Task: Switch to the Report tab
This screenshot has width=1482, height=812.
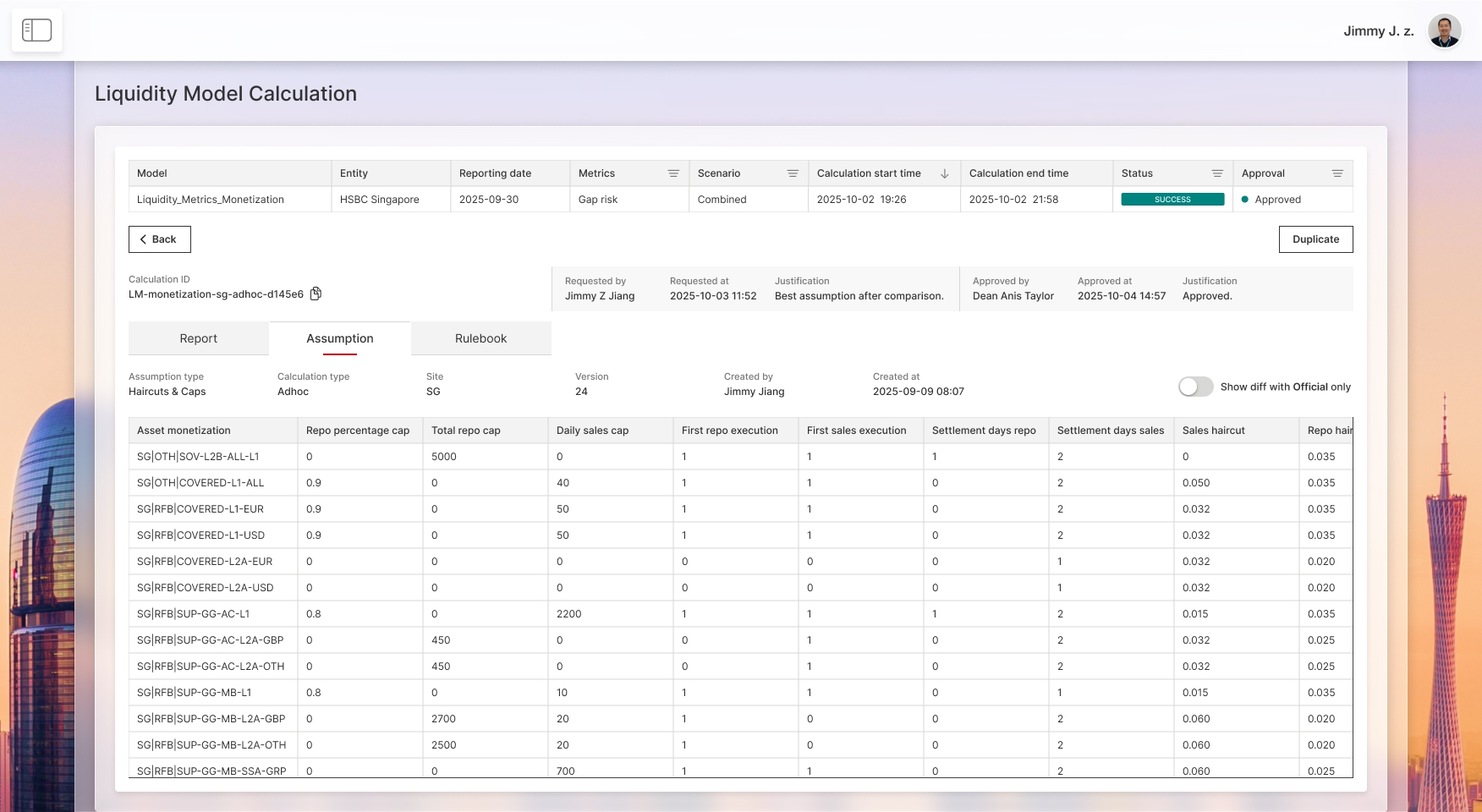Action: coord(199,338)
